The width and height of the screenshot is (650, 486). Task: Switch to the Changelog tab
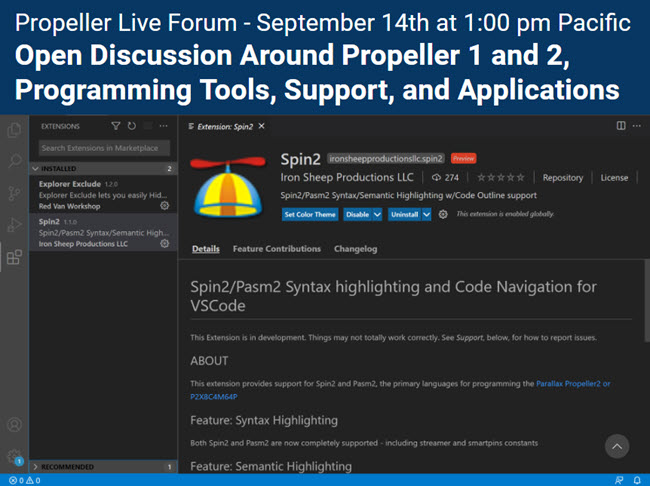pos(355,249)
